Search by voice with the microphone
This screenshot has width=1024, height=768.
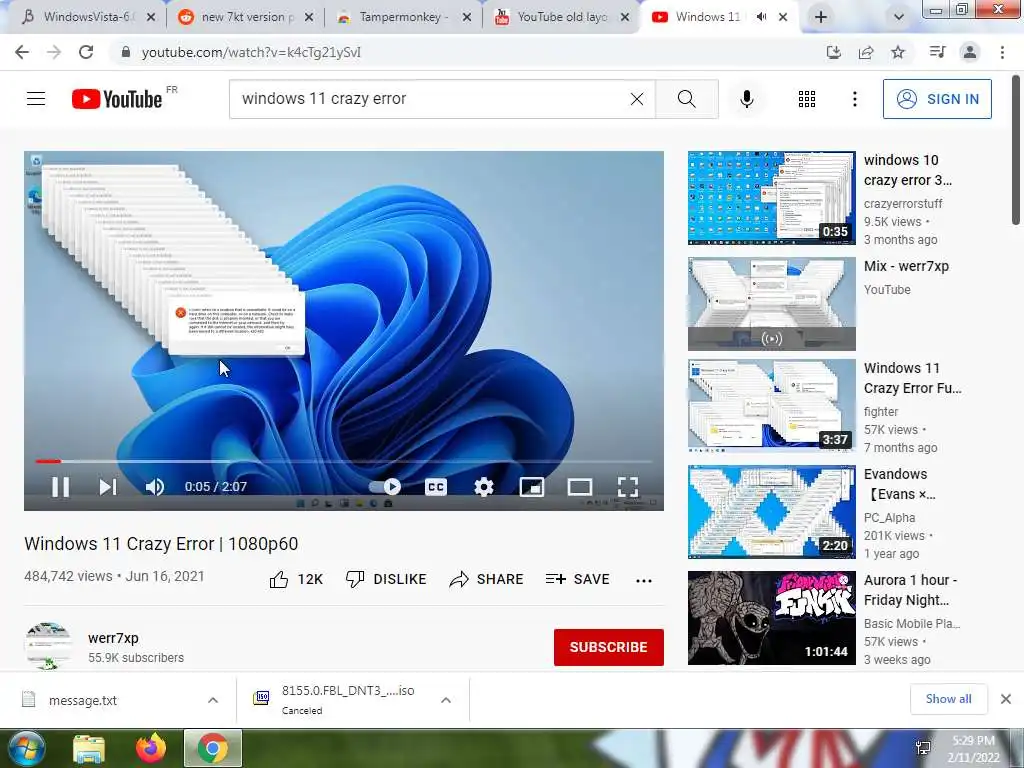746,99
